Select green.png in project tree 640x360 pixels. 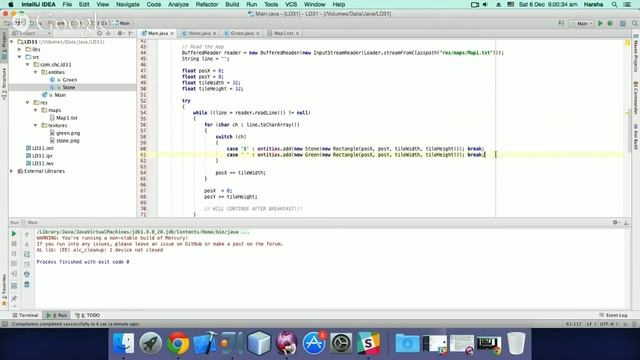[68, 133]
